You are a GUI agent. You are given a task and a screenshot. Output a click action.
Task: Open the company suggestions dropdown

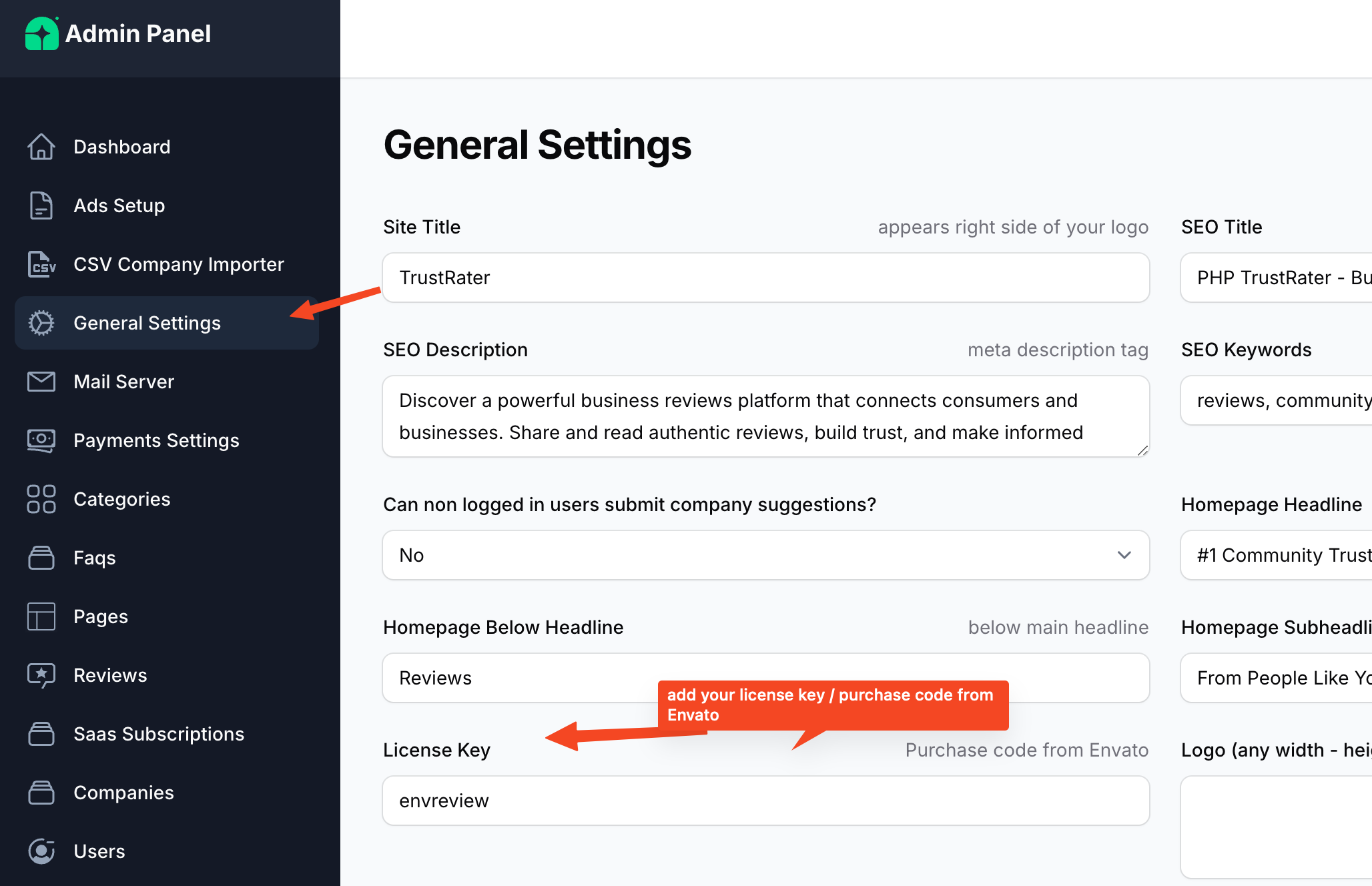click(765, 555)
